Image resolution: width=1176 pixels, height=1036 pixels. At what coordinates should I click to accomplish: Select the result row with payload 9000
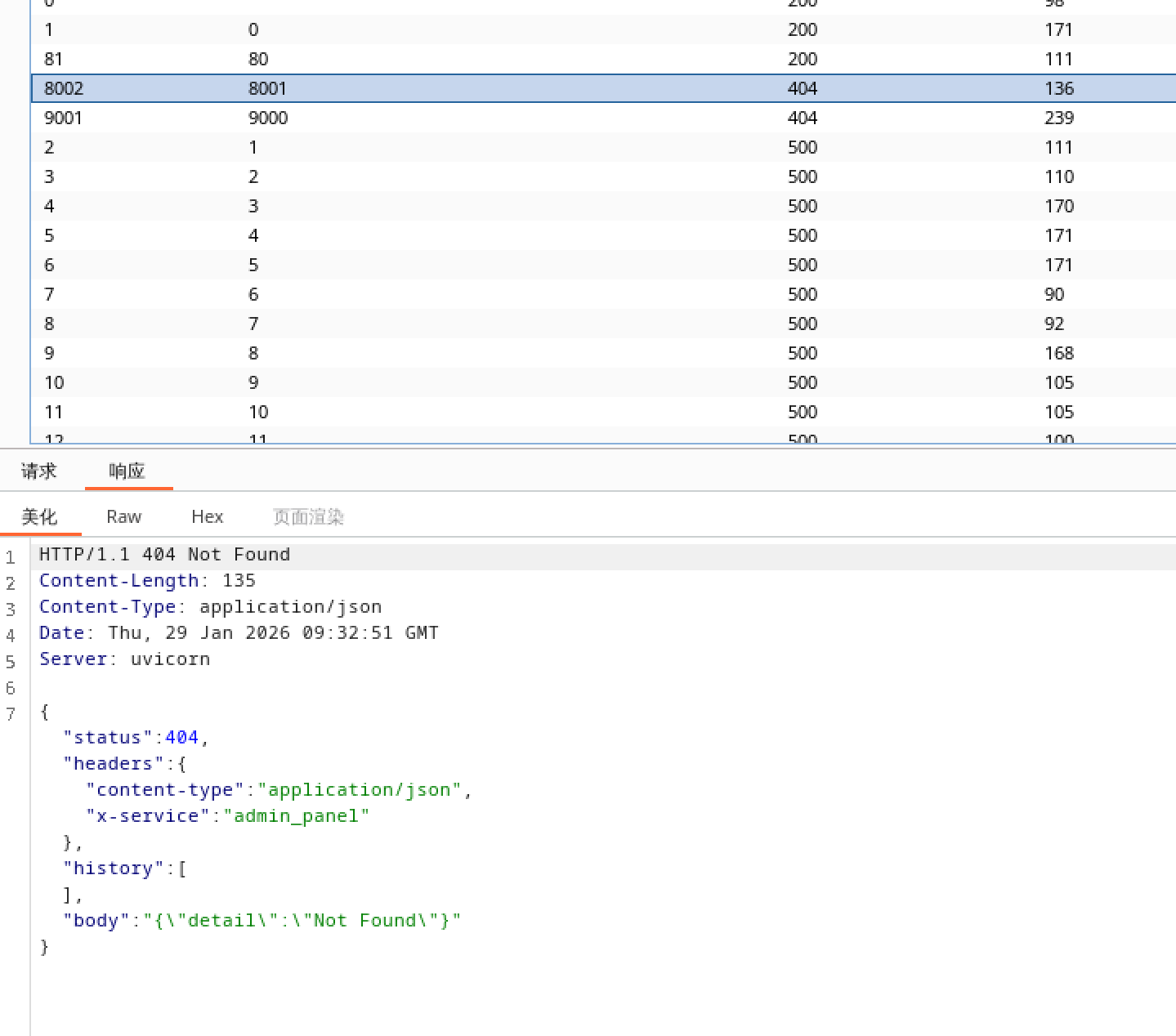pyautogui.click(x=268, y=118)
